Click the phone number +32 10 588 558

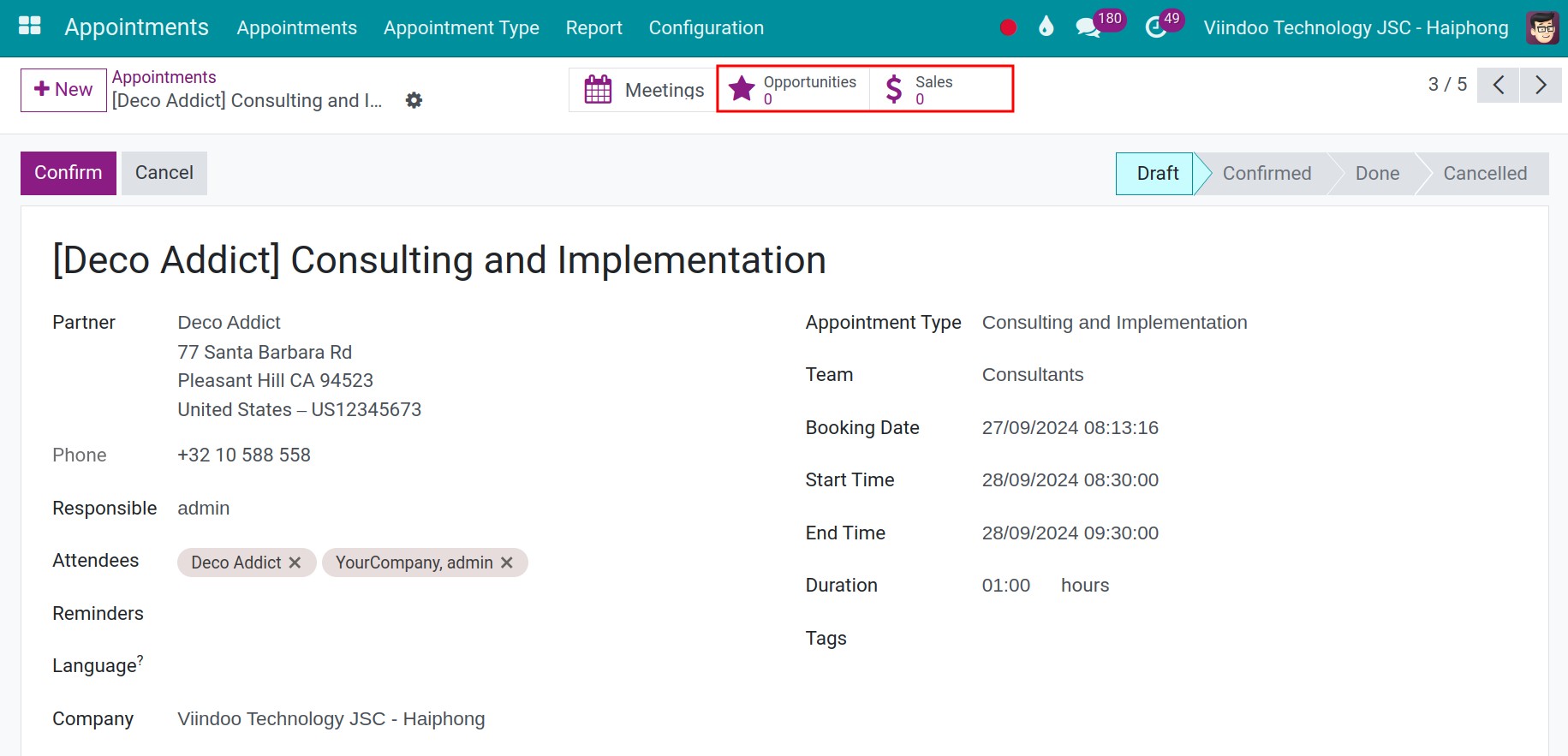tap(244, 455)
